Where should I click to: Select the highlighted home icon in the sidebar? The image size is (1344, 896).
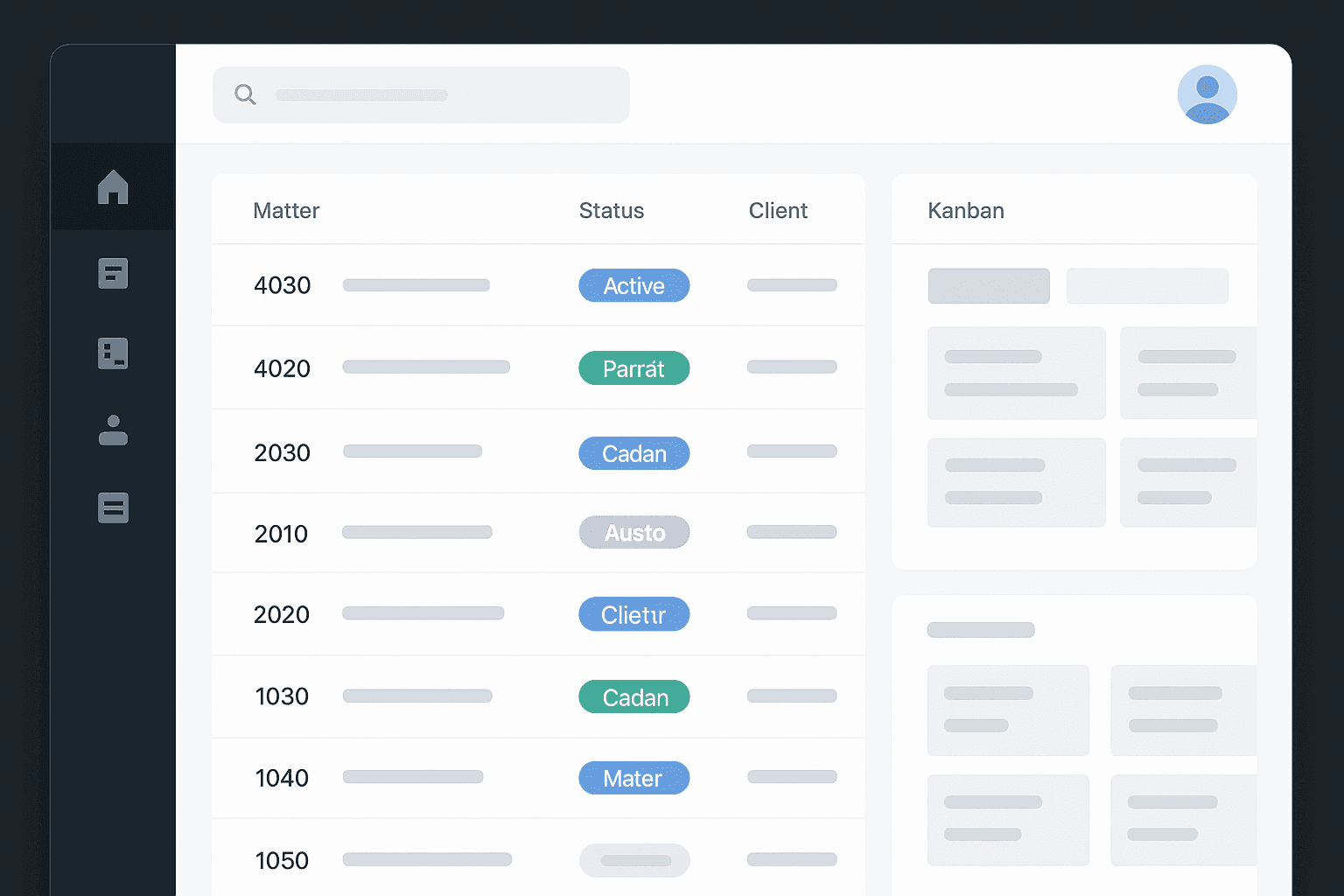[x=113, y=186]
